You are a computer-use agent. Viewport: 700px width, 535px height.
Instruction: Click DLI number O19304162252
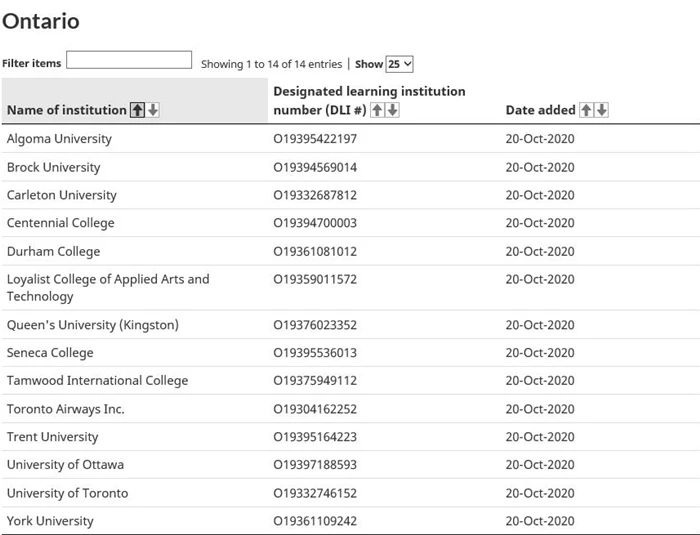click(x=315, y=409)
